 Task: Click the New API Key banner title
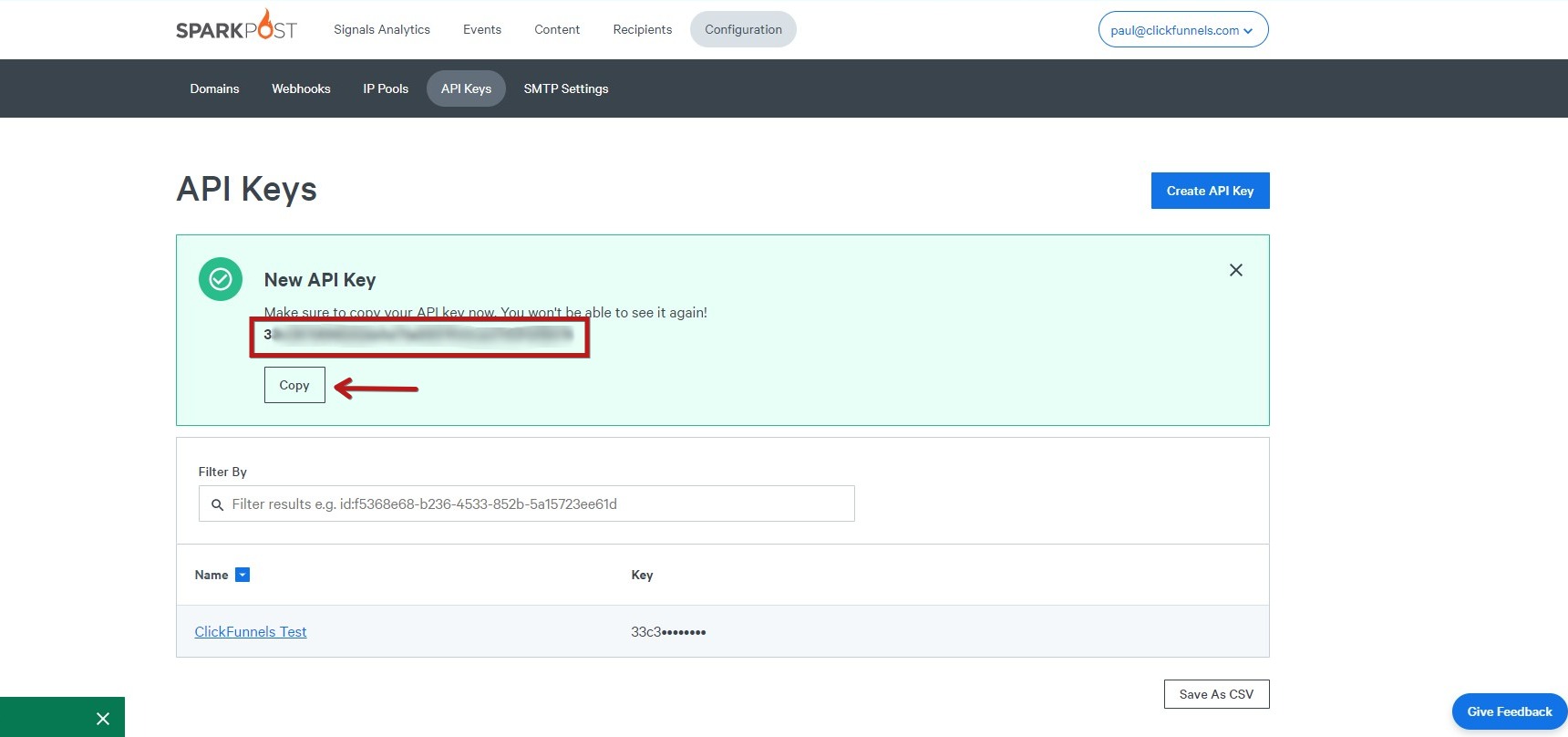click(x=320, y=280)
